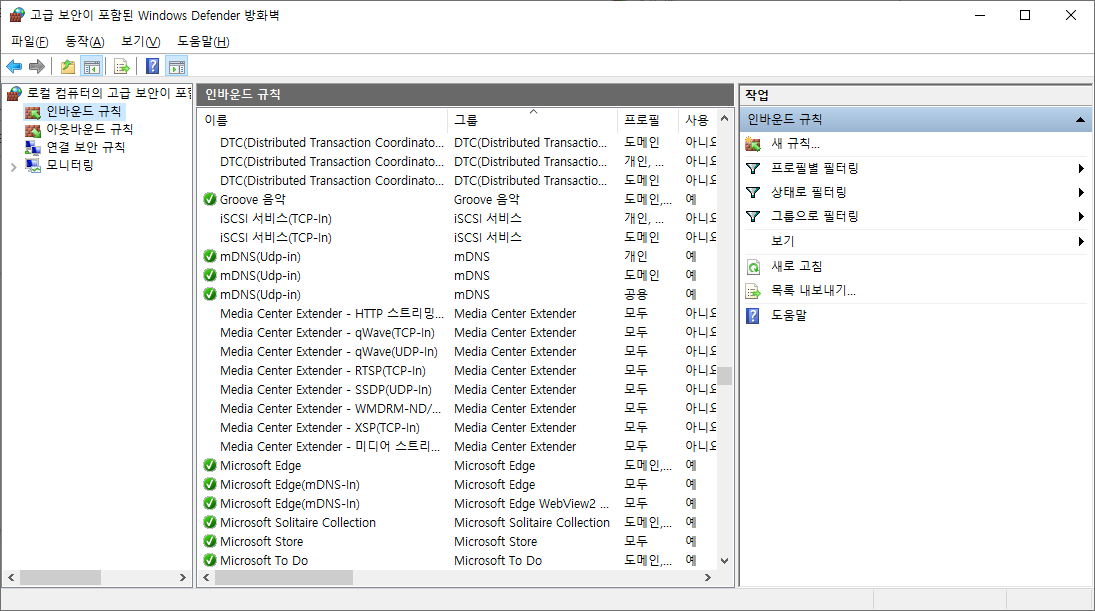
Task: Open the 프로필별 필터링 submenu arrow
Action: [1080, 168]
